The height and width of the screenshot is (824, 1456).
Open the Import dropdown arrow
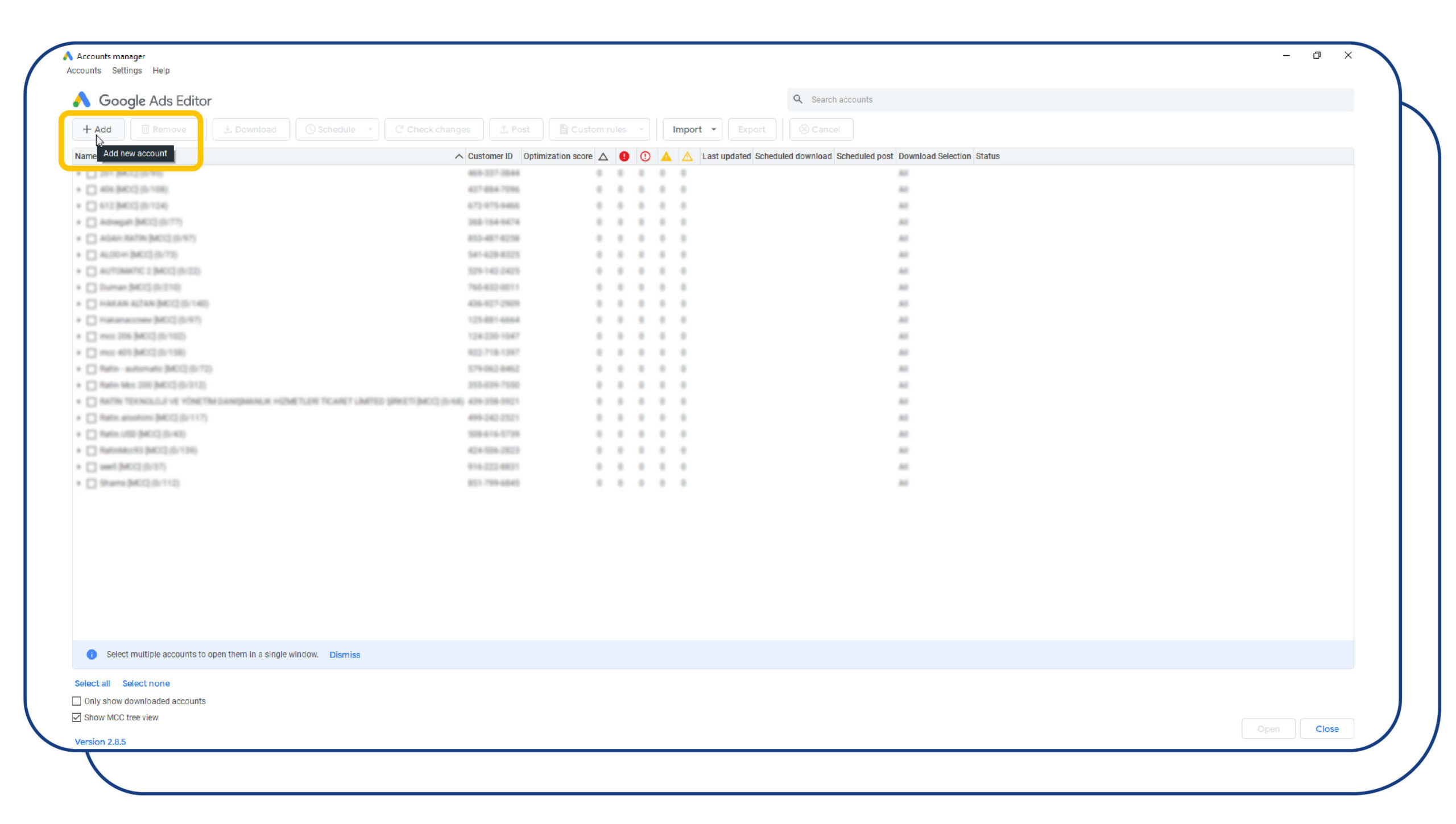pos(714,129)
